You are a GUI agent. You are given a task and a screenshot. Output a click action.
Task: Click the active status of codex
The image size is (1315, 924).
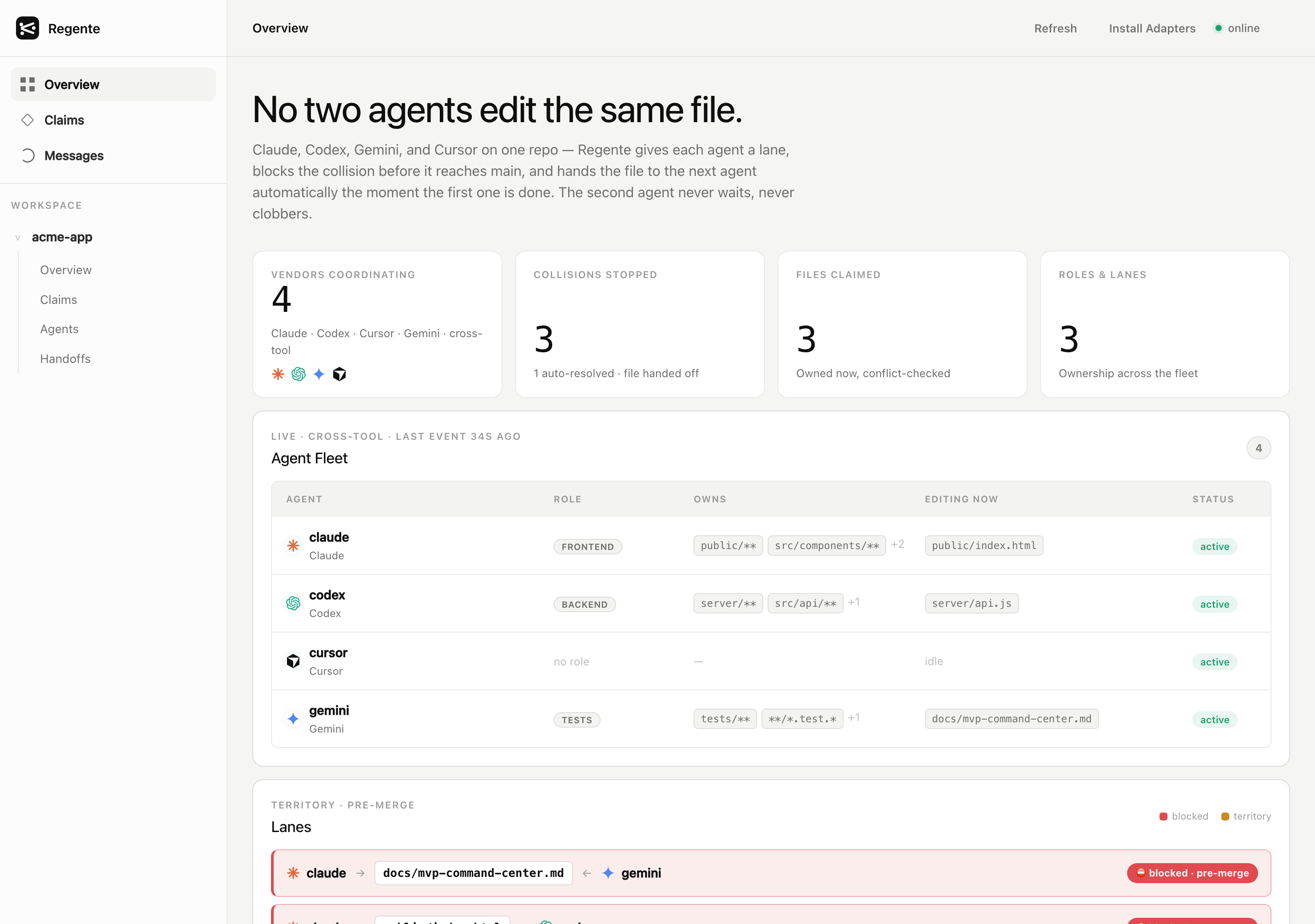1215,604
